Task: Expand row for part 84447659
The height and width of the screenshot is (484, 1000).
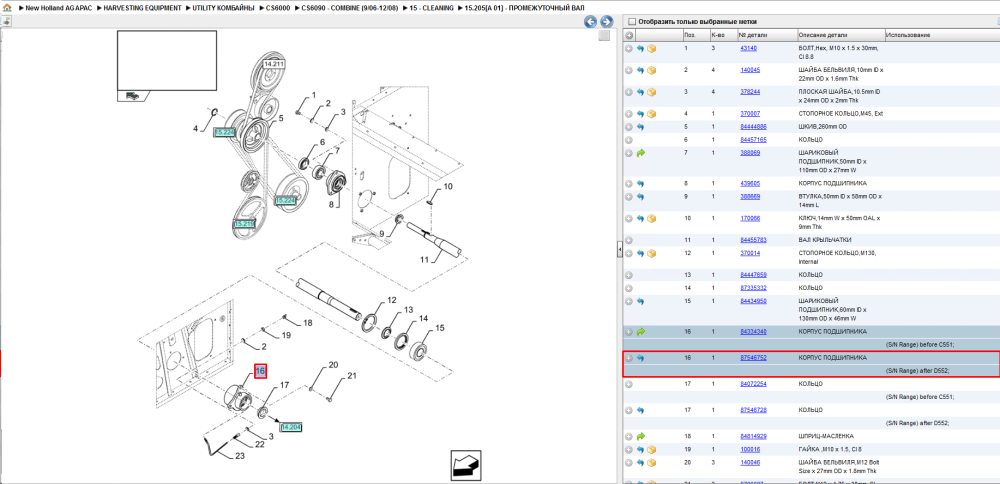Action: (629, 275)
